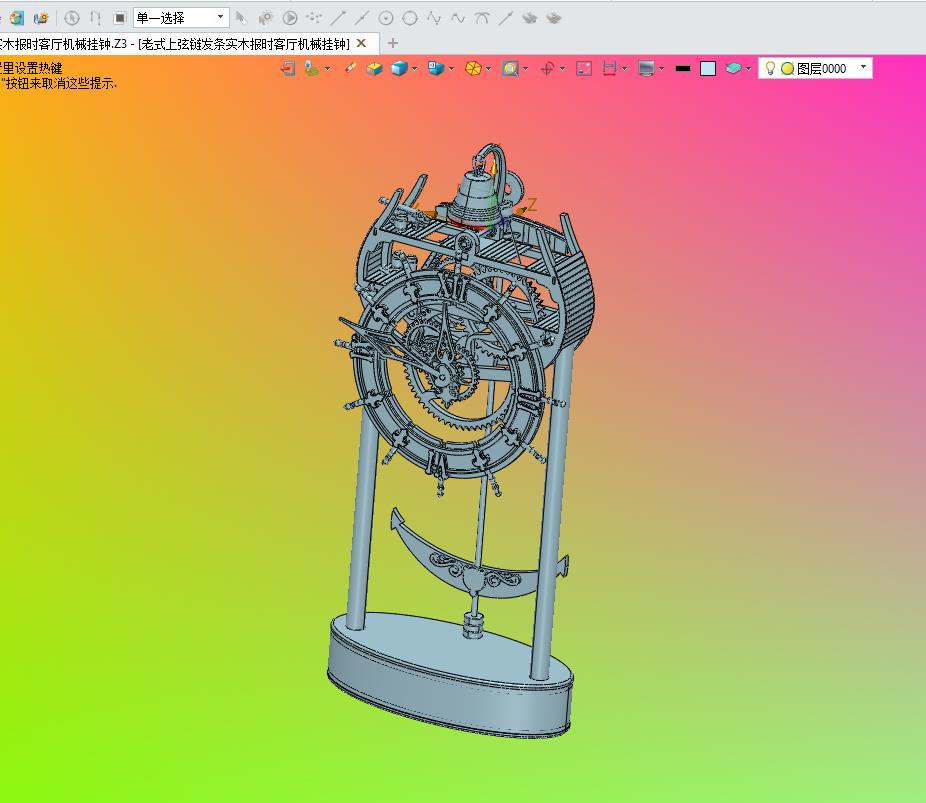Click the yellow circle layer indicator
This screenshot has height=803, width=926.
point(787,68)
